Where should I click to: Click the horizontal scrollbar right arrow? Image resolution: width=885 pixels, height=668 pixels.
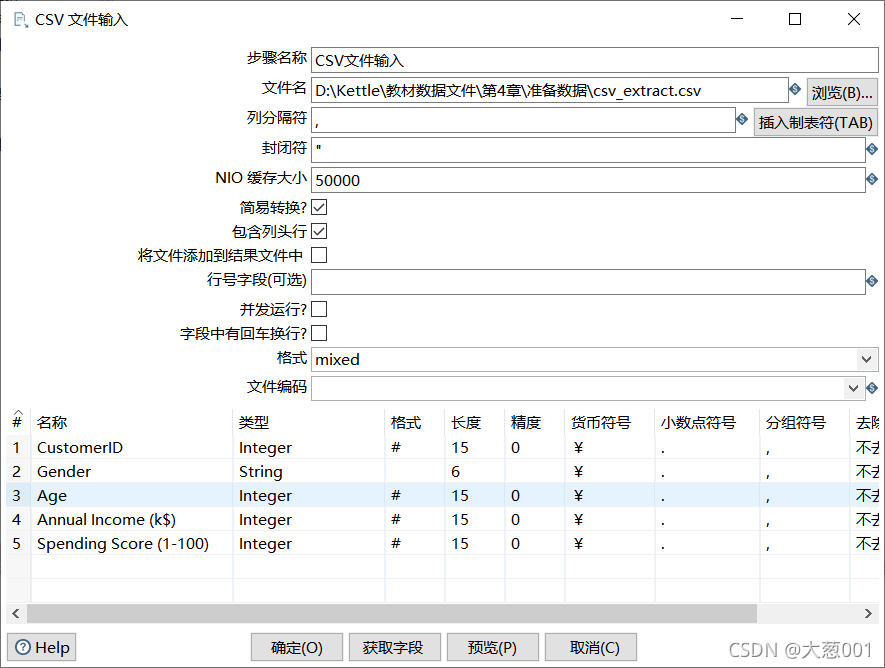(869, 613)
